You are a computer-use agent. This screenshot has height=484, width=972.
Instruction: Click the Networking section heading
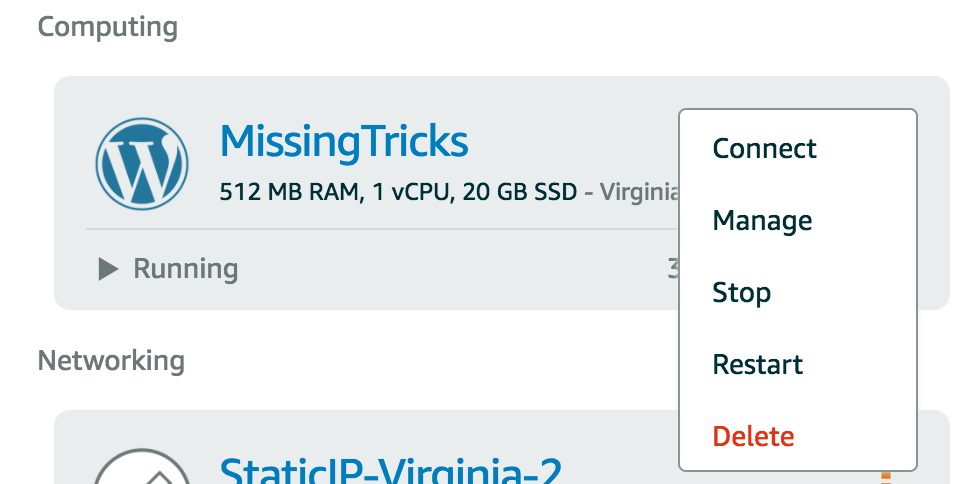point(111,361)
